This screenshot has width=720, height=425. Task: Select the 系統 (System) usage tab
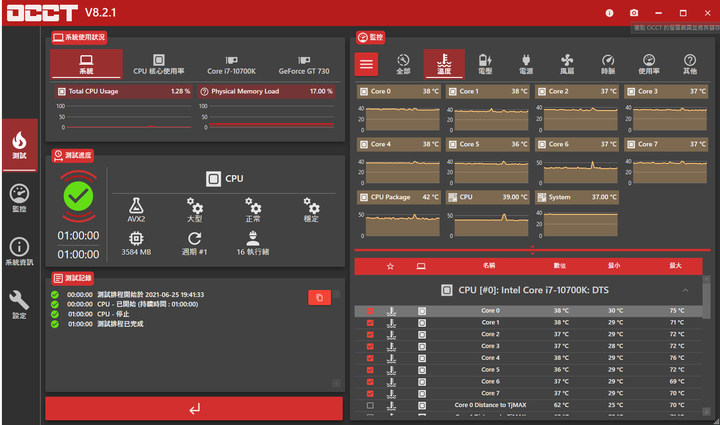86,64
